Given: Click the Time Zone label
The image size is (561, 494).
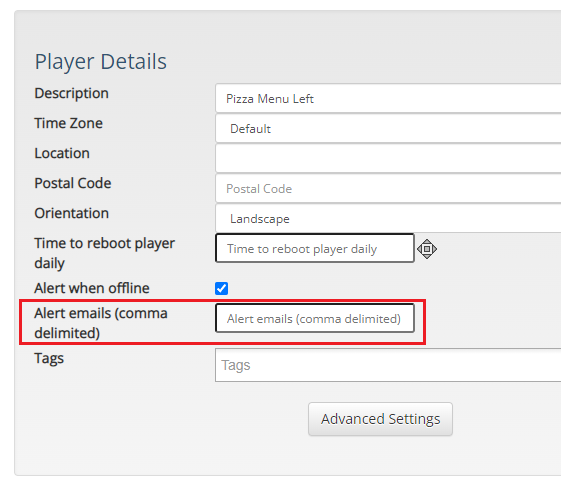Looking at the screenshot, I should point(69,123).
